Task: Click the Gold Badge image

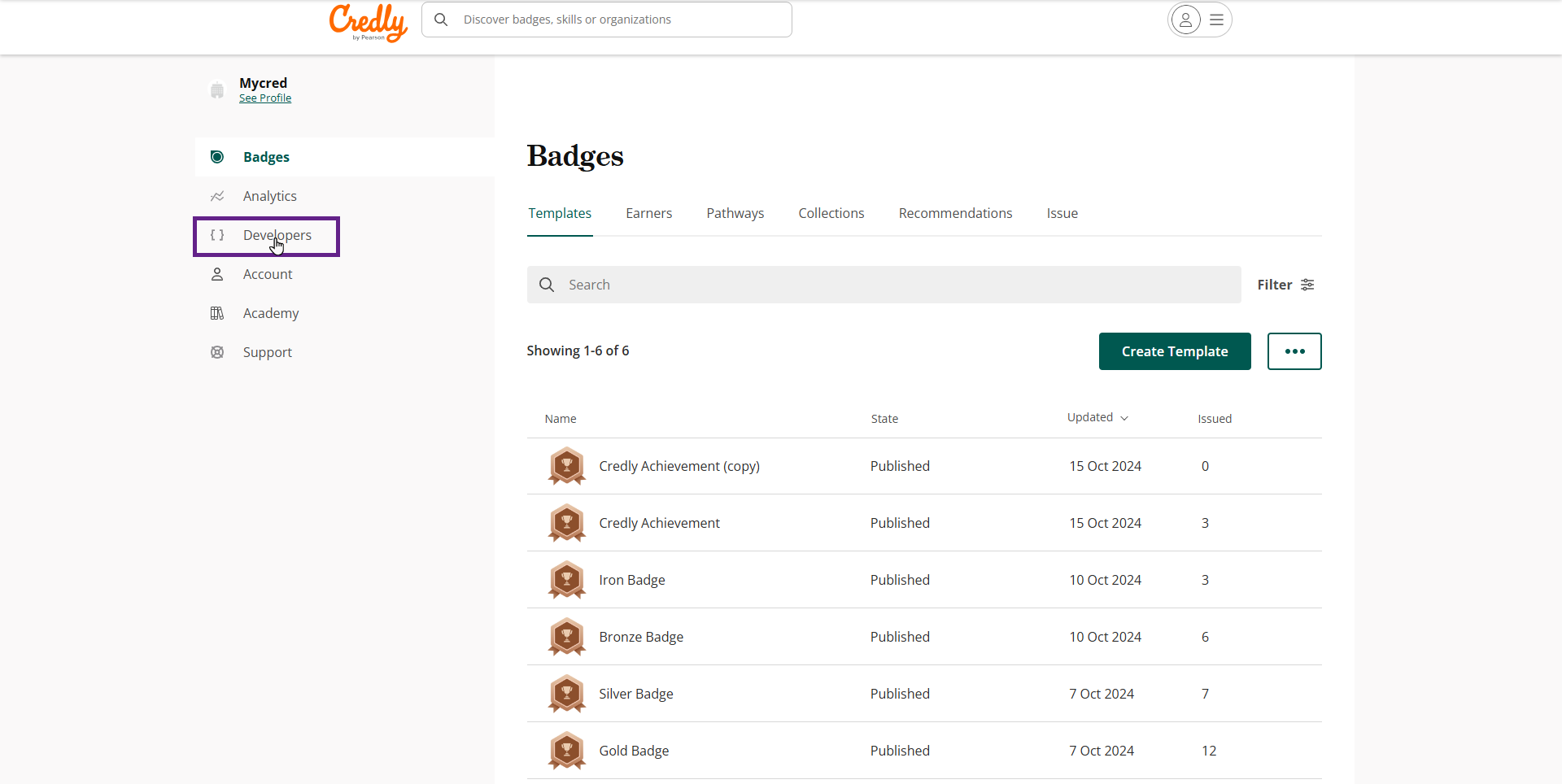Action: coord(567,751)
